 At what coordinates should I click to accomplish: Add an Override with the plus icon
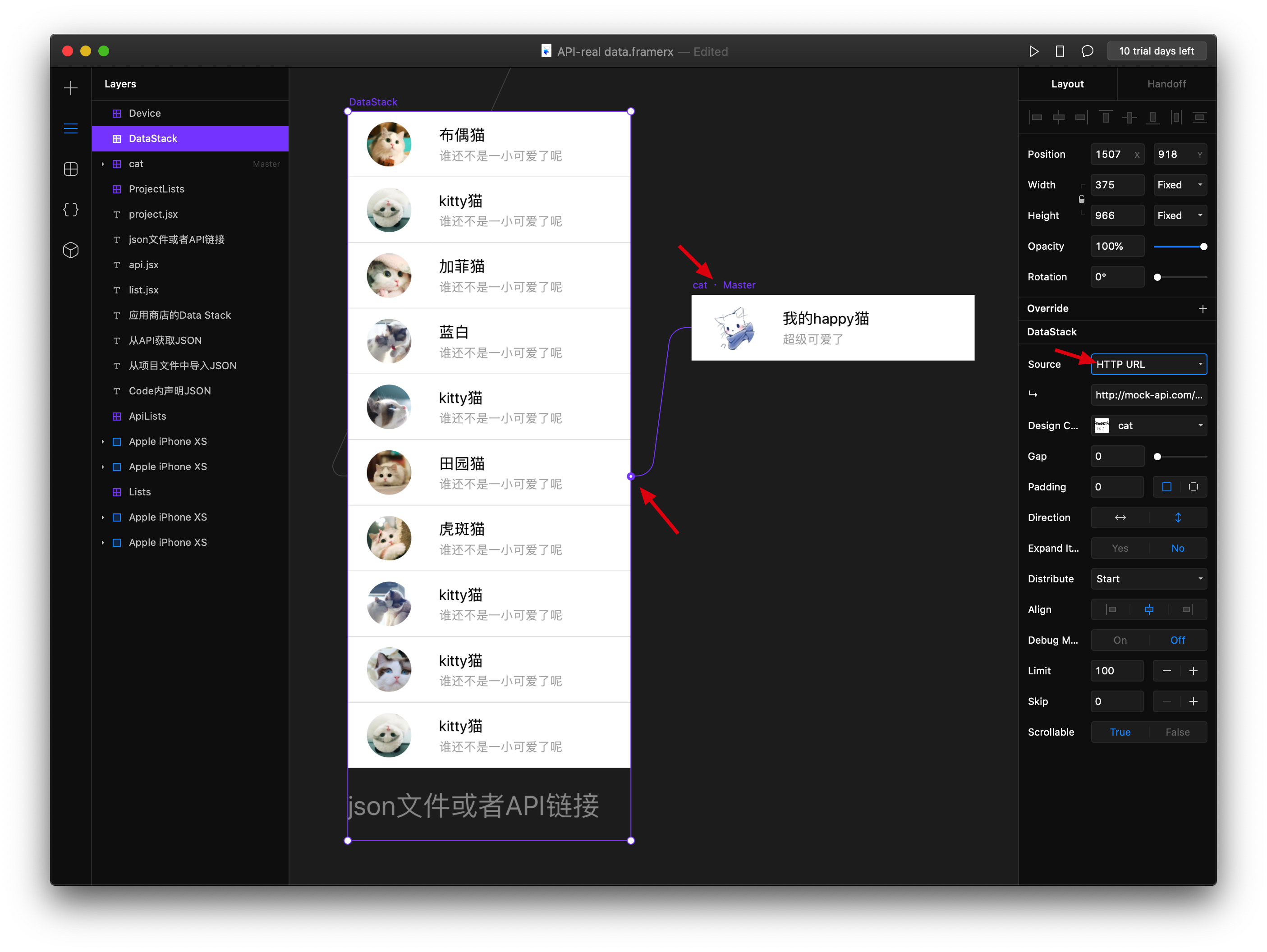(x=1202, y=309)
